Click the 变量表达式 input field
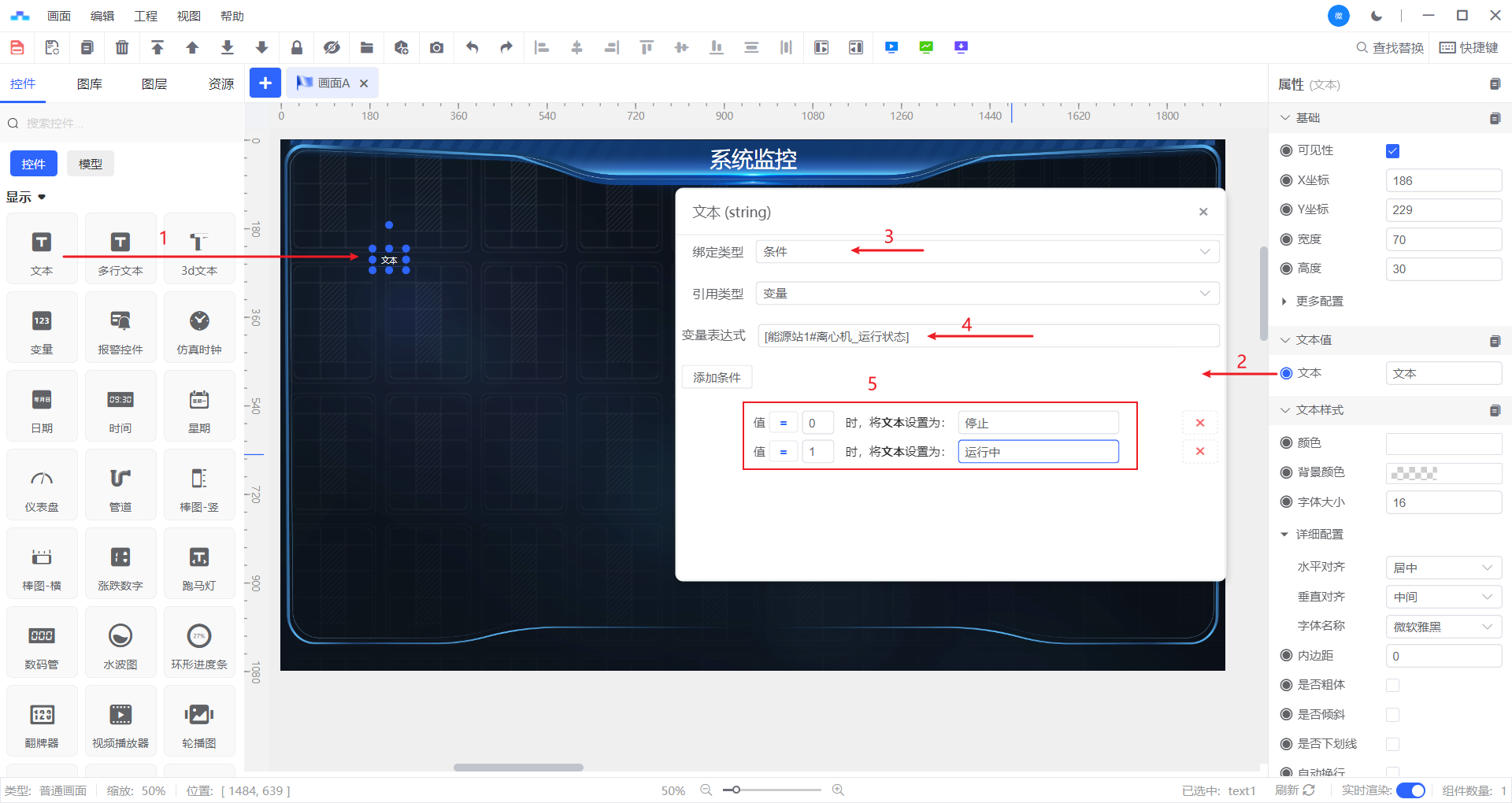This screenshot has width=1512, height=803. 988,336
